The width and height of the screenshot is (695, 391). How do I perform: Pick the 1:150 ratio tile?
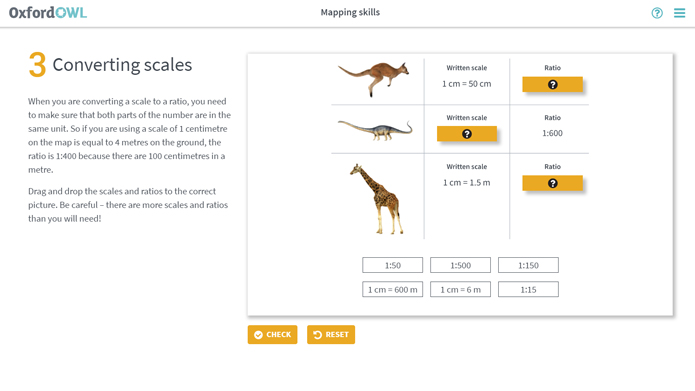(x=528, y=265)
